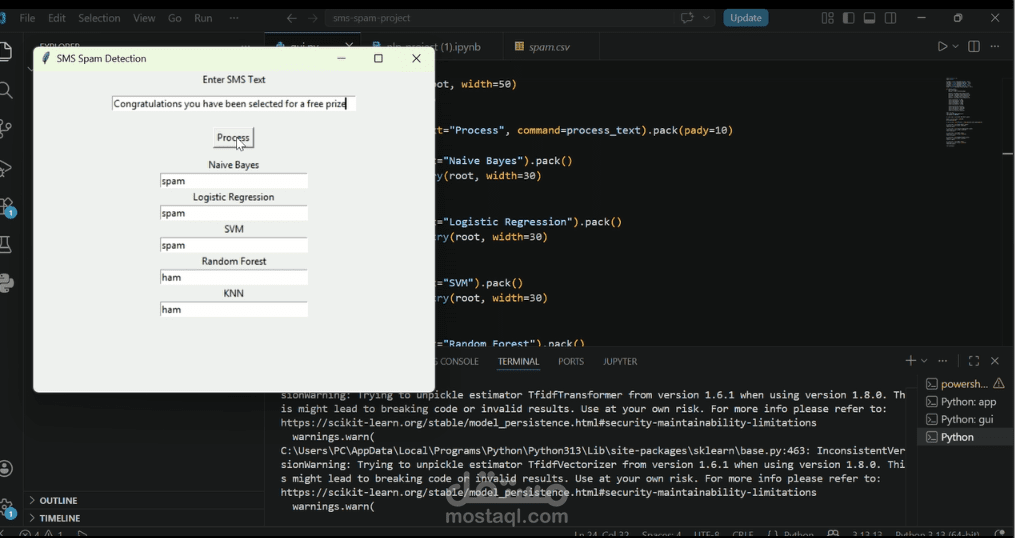The width and height of the screenshot is (1015, 538).
Task: Open the Copilot chat icon
Action: [687, 18]
